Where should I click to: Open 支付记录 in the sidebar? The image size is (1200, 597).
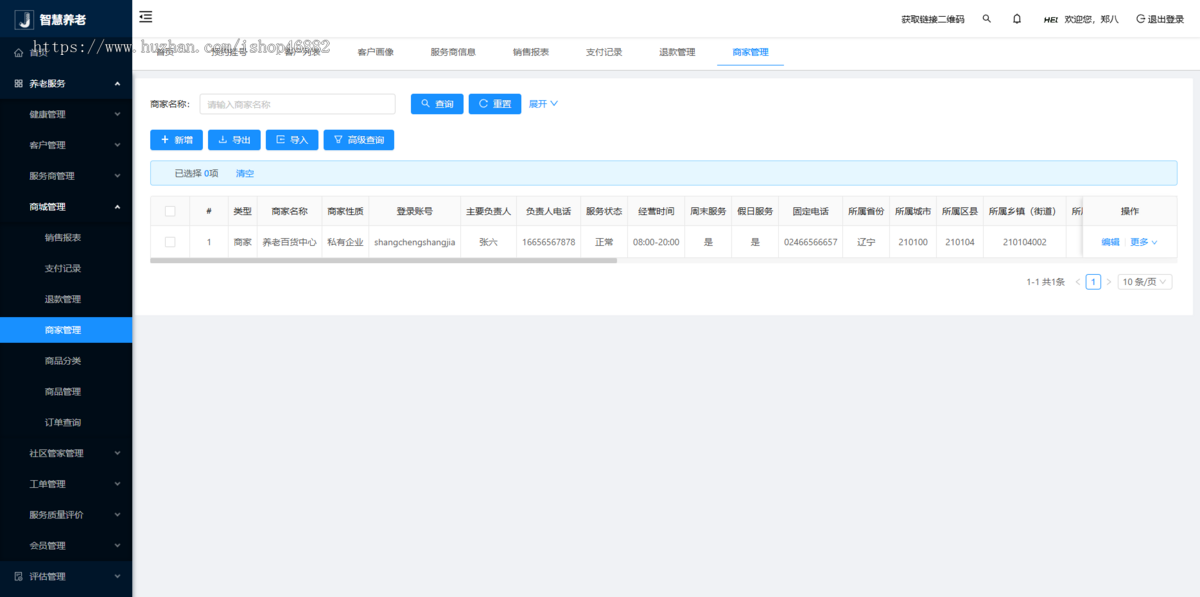[66, 268]
